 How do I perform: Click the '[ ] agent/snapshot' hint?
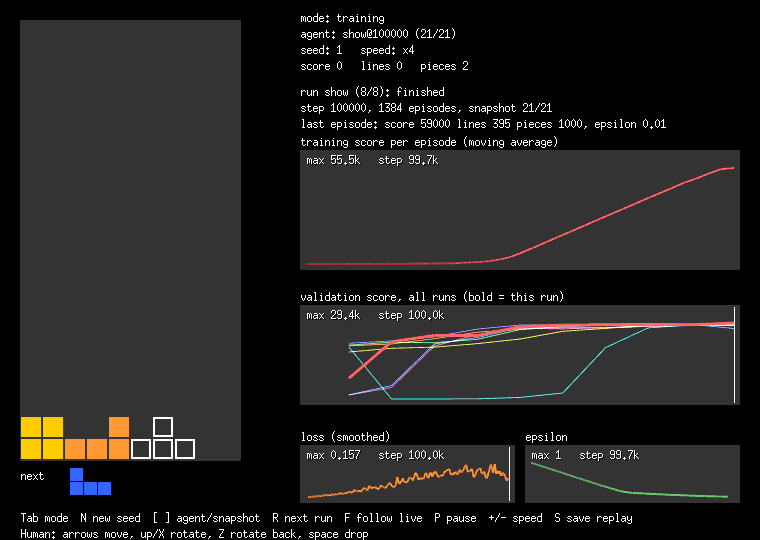[x=206, y=518]
